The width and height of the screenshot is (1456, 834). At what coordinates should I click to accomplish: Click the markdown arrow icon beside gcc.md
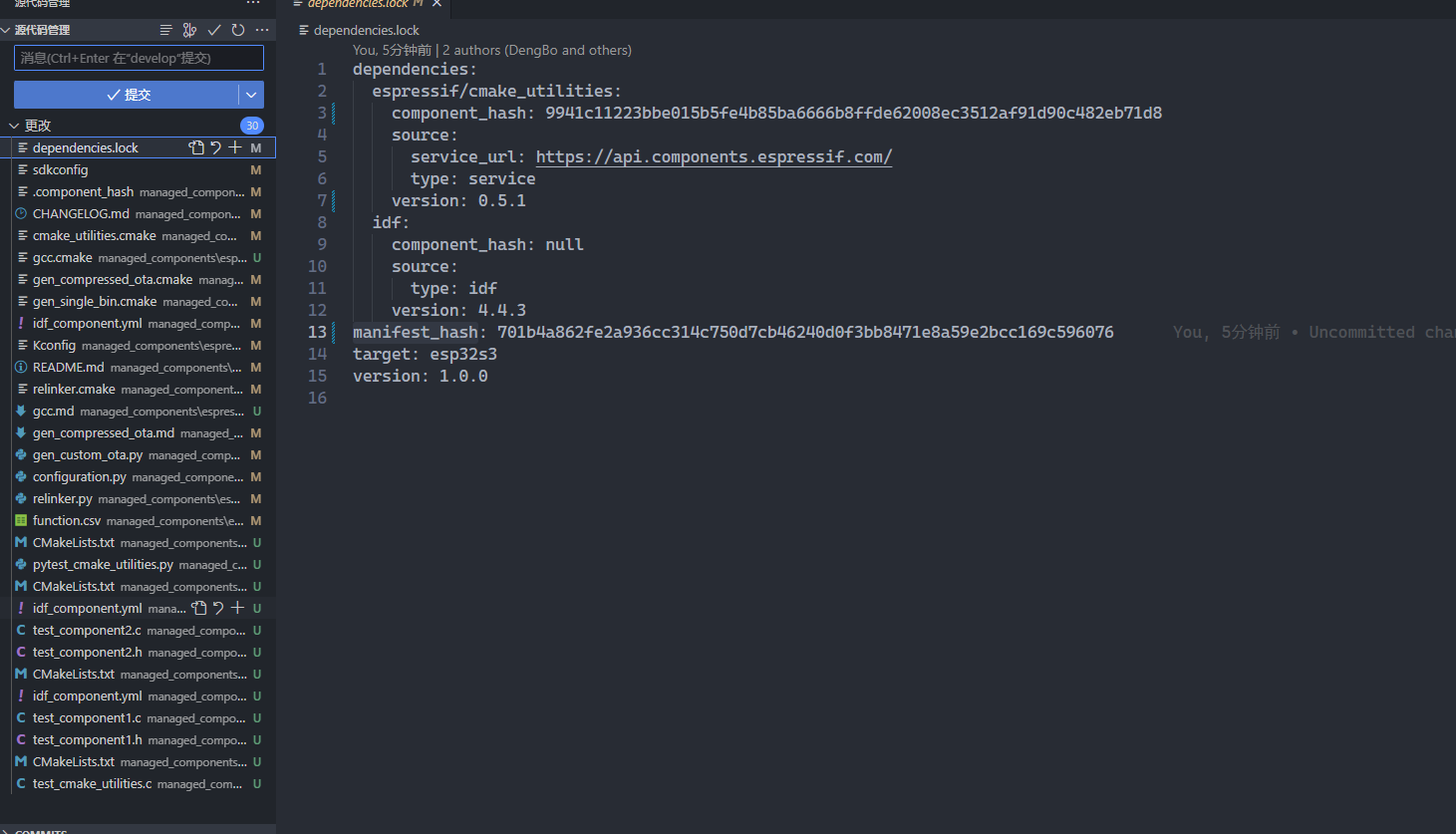tap(21, 411)
